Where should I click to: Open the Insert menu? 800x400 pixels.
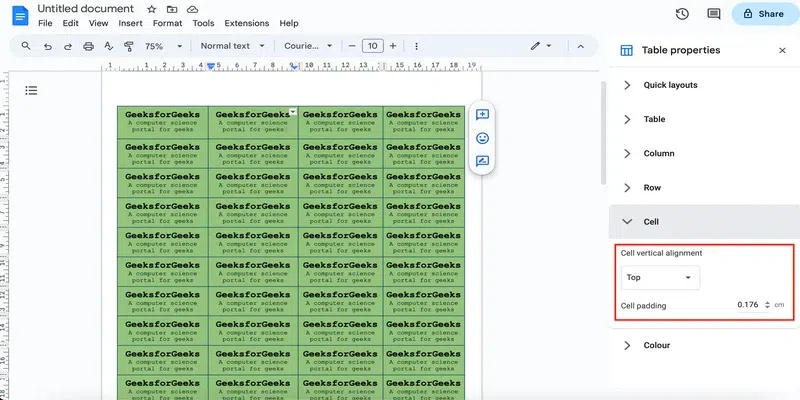tap(131, 23)
